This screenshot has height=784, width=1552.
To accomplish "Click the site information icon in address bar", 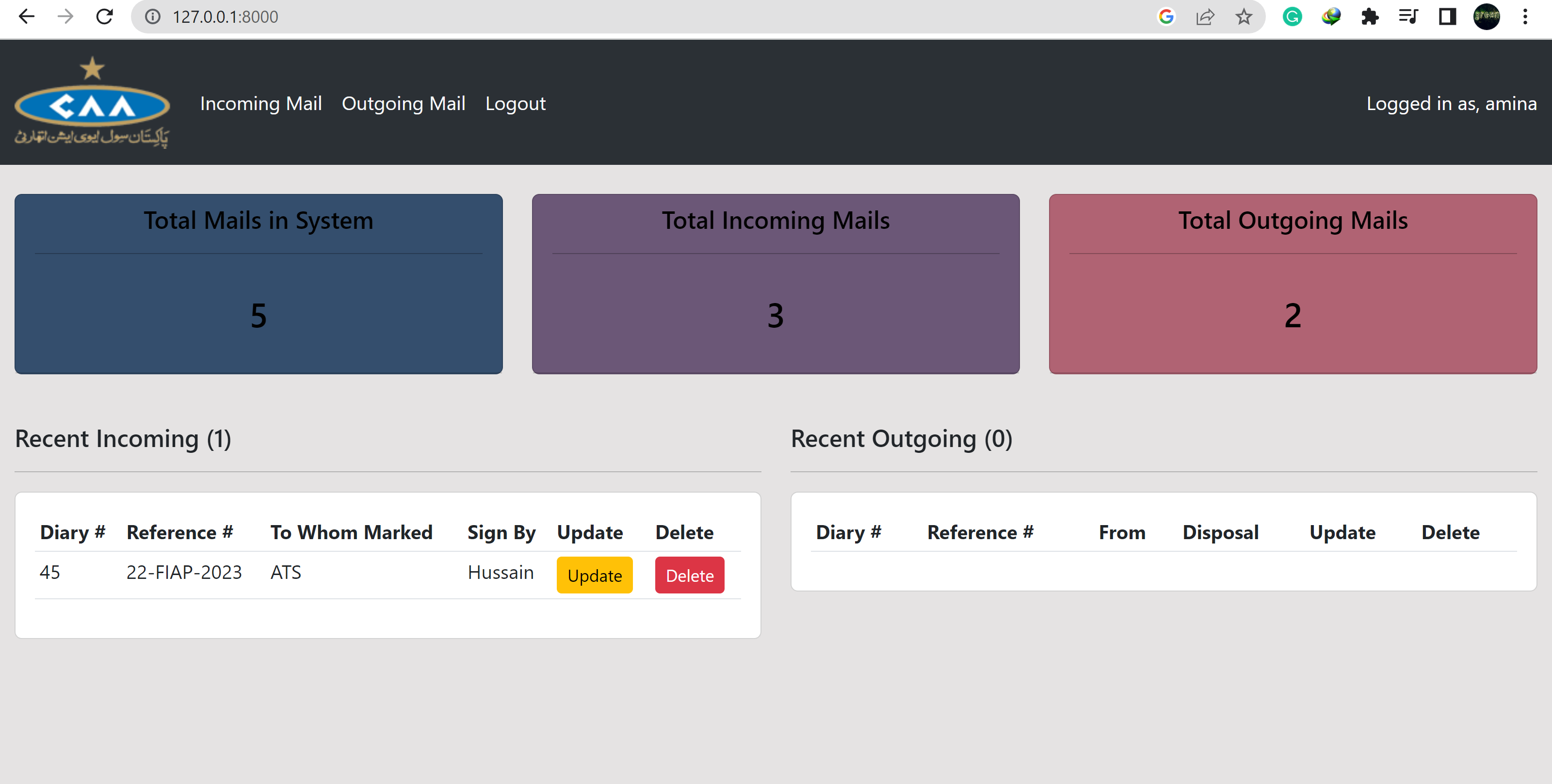I will 152,16.
